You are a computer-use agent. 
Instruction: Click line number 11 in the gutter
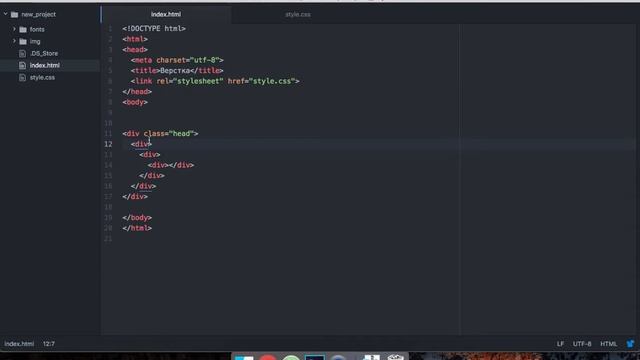click(x=108, y=133)
